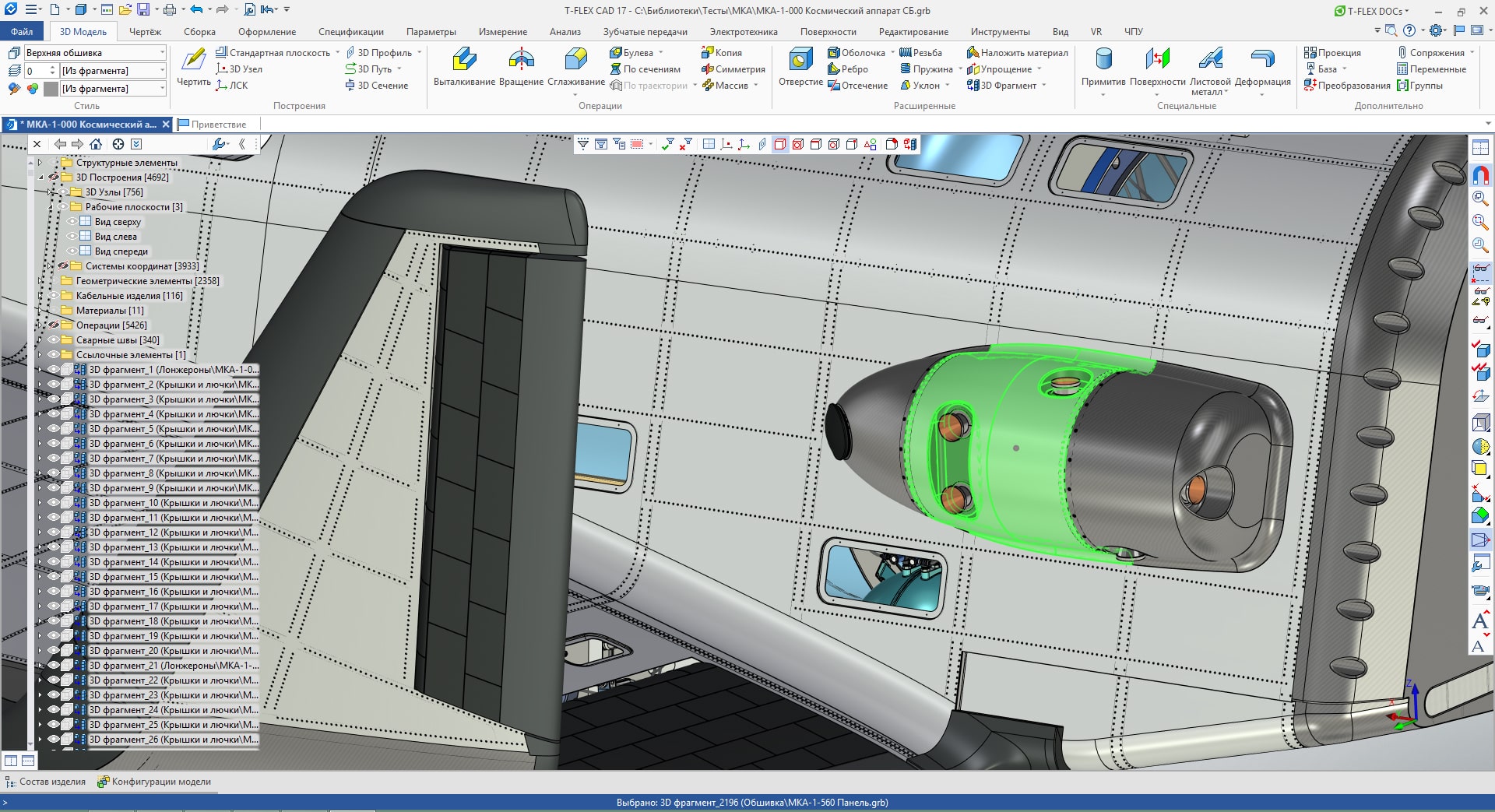The height and width of the screenshot is (812, 1495).
Task: Select the Выталкивание extrusion tool
Action: (x=464, y=67)
